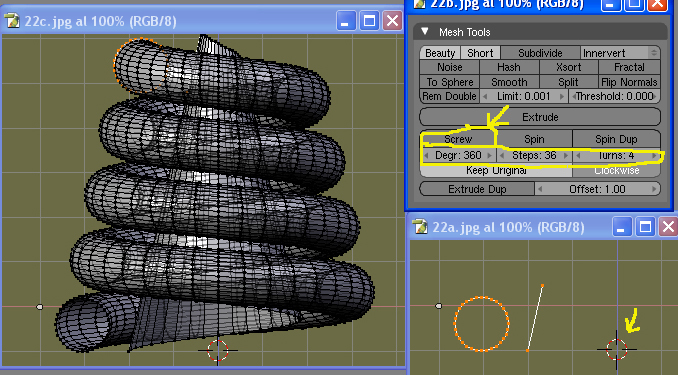The width and height of the screenshot is (678, 375).
Task: Decrease Steps value with left arrow
Action: [x=502, y=155]
